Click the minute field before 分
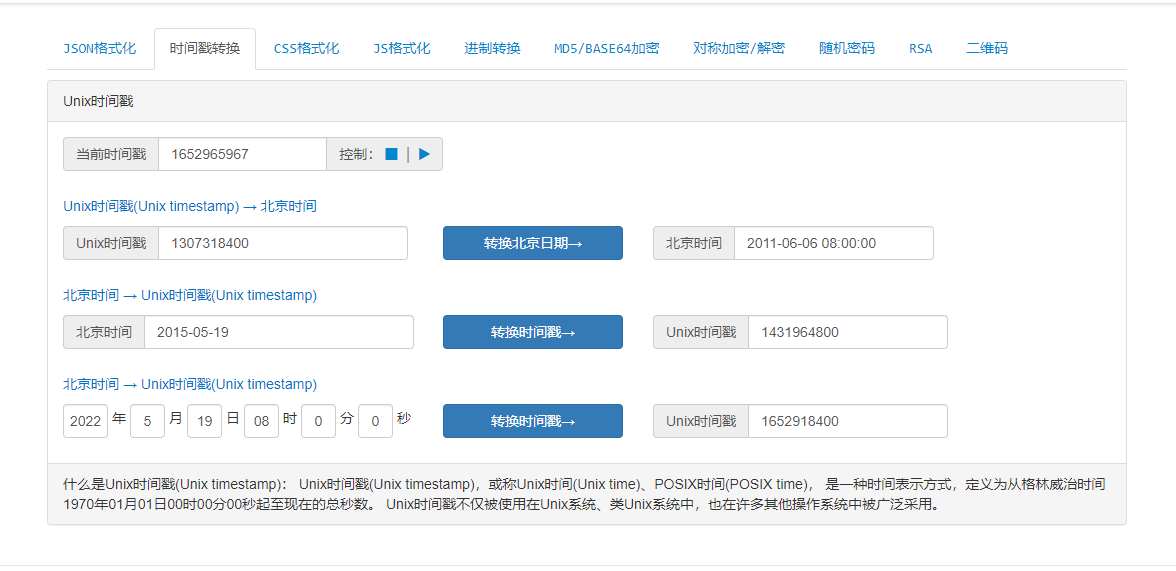 pyautogui.click(x=319, y=421)
